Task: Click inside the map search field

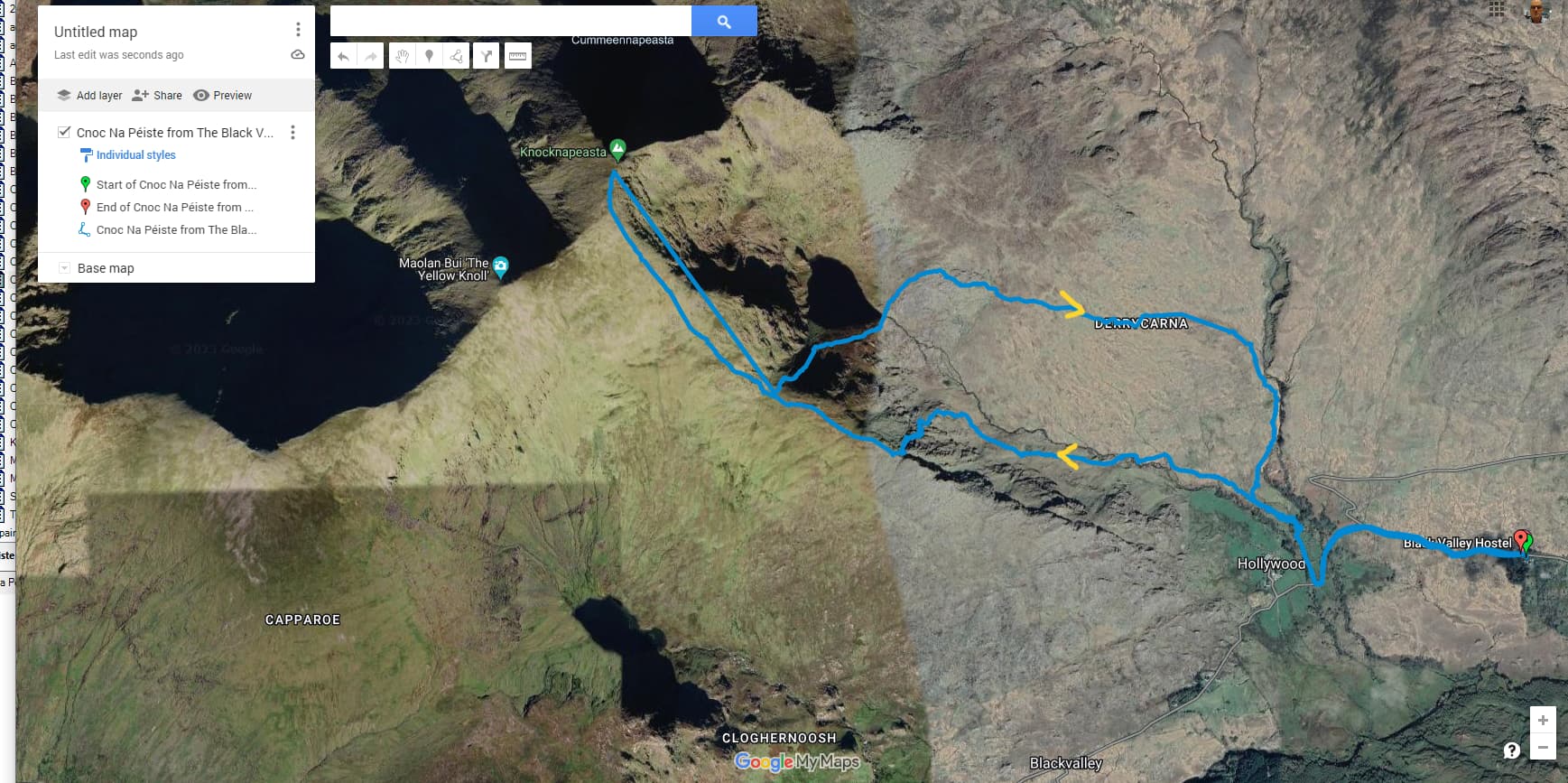Action: point(511,21)
